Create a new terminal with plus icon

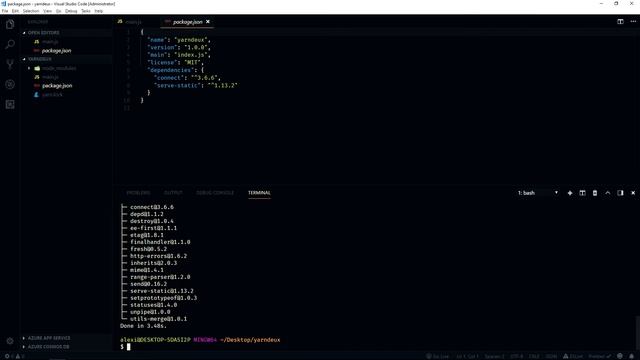[570, 193]
